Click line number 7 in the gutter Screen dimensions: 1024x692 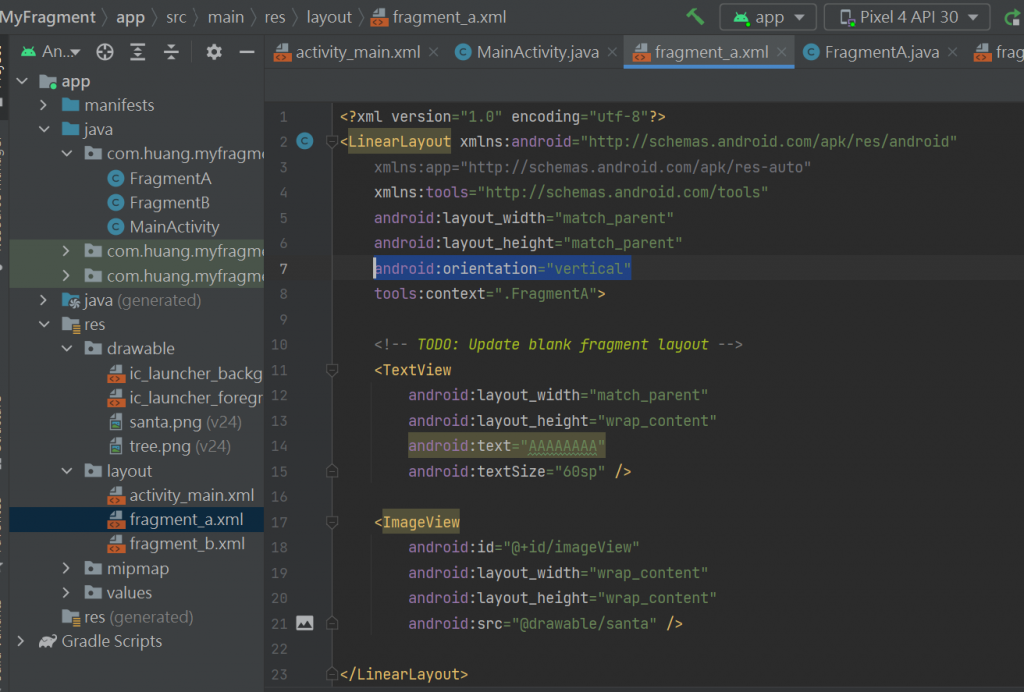point(283,268)
